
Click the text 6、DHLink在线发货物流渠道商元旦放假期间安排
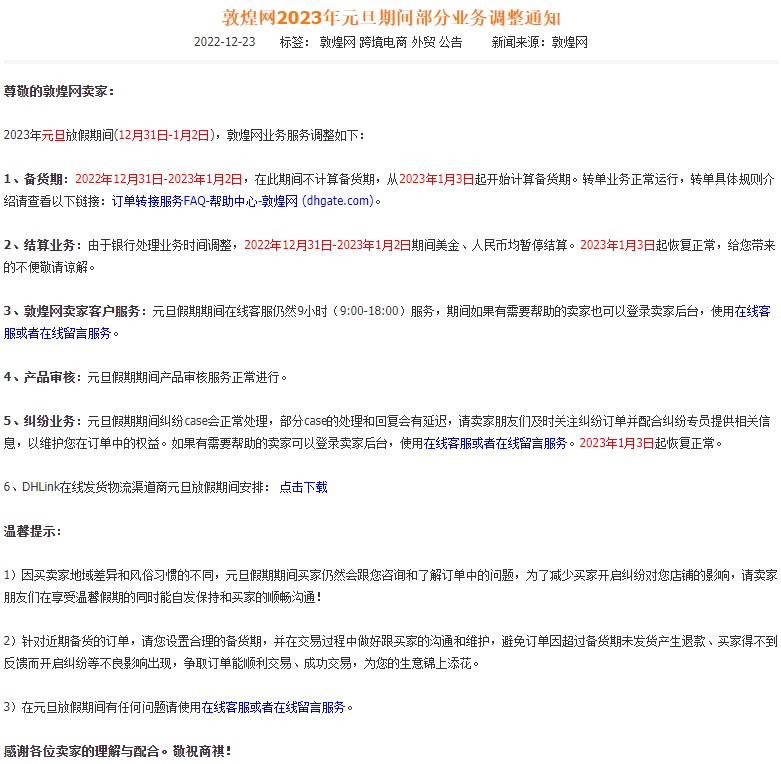point(137,487)
